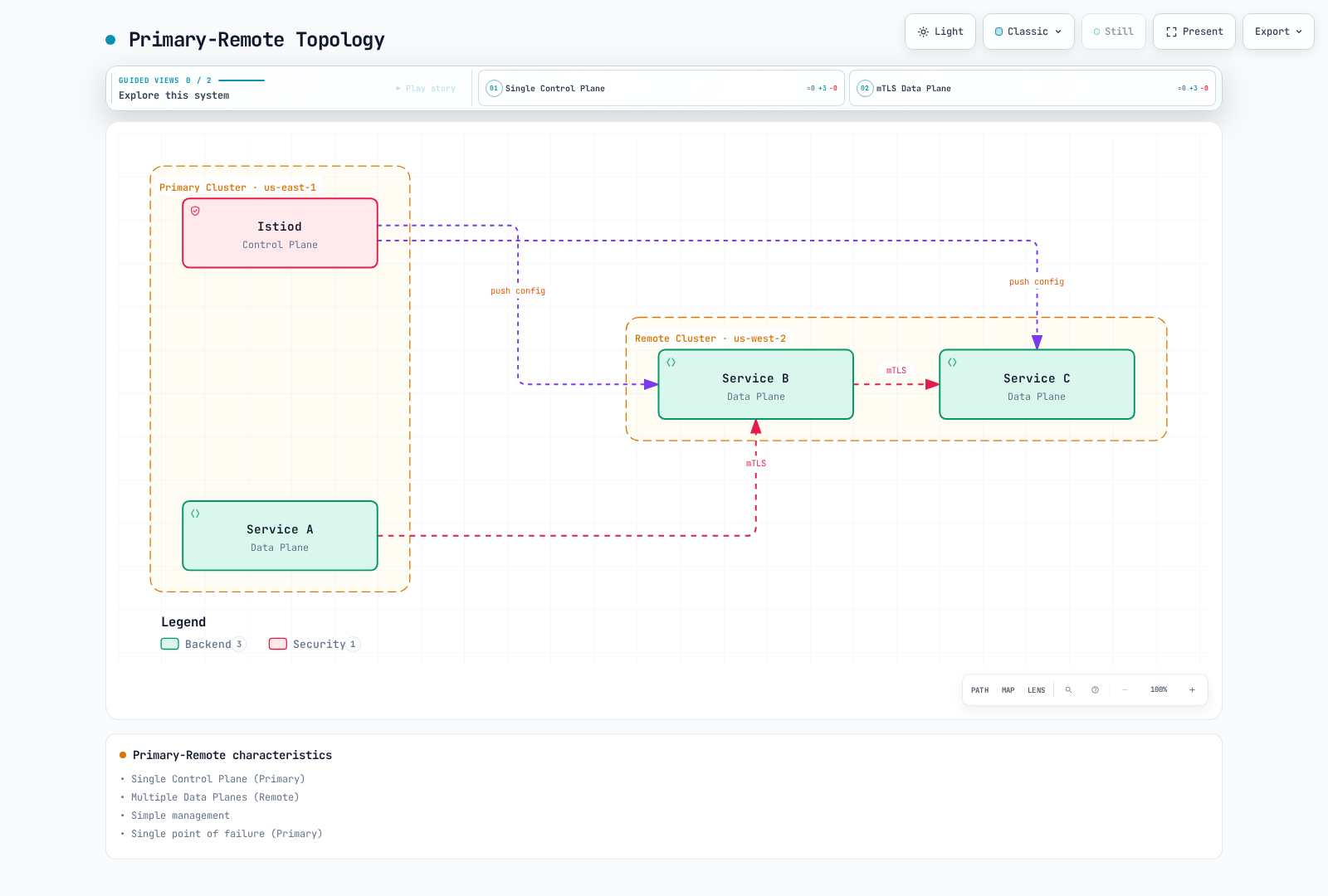Select the Service A node

[280, 536]
